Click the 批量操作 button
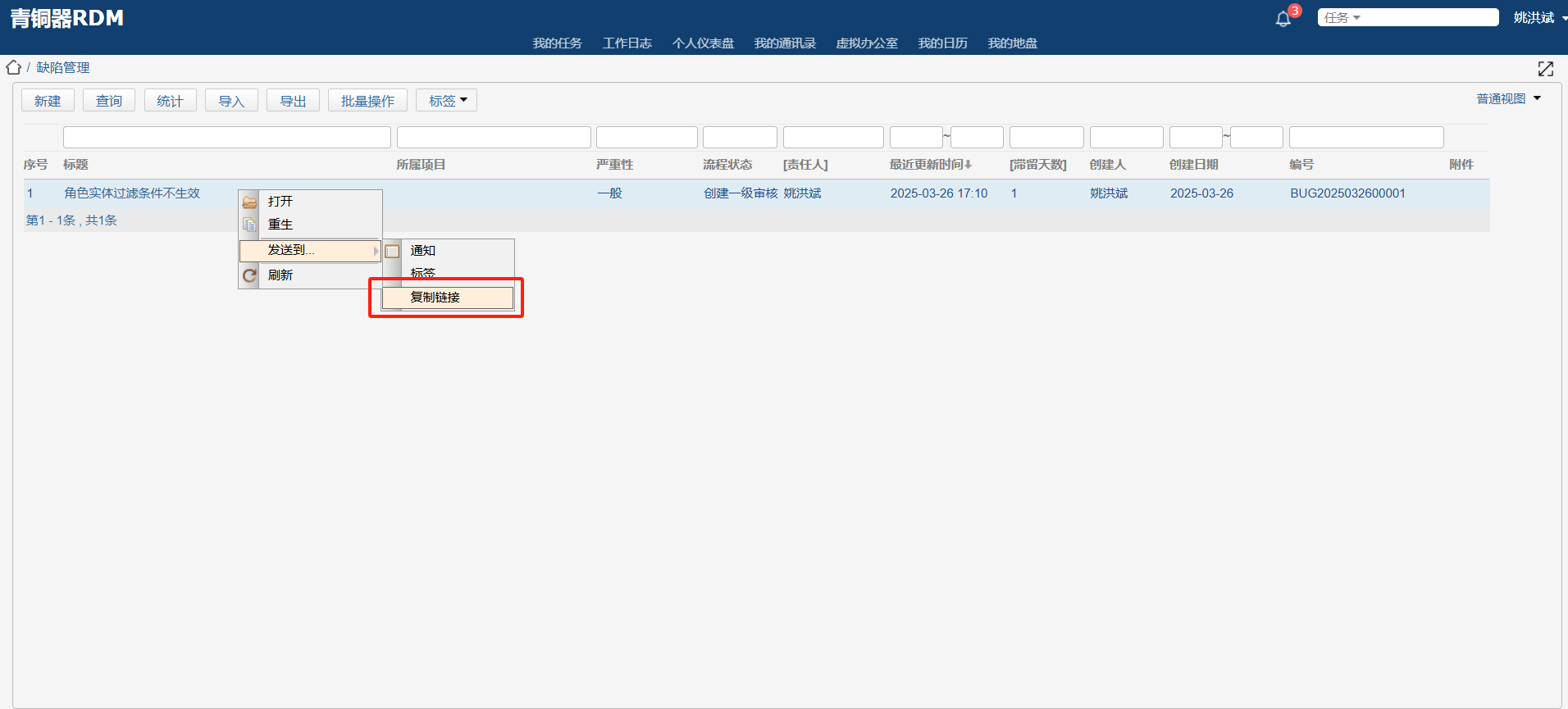This screenshot has width=1568, height=709. tap(367, 101)
